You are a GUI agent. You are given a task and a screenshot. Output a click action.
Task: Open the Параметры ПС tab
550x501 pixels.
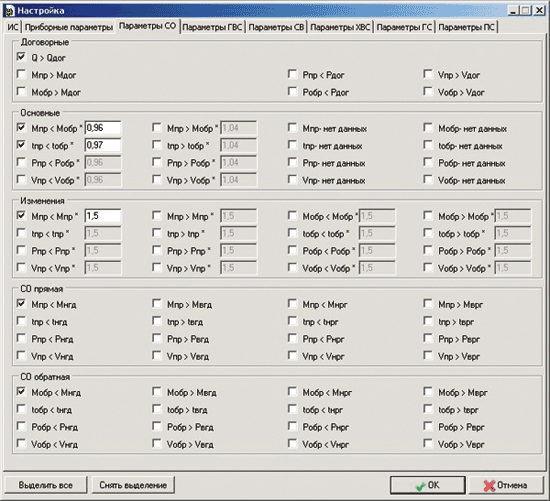tap(467, 27)
